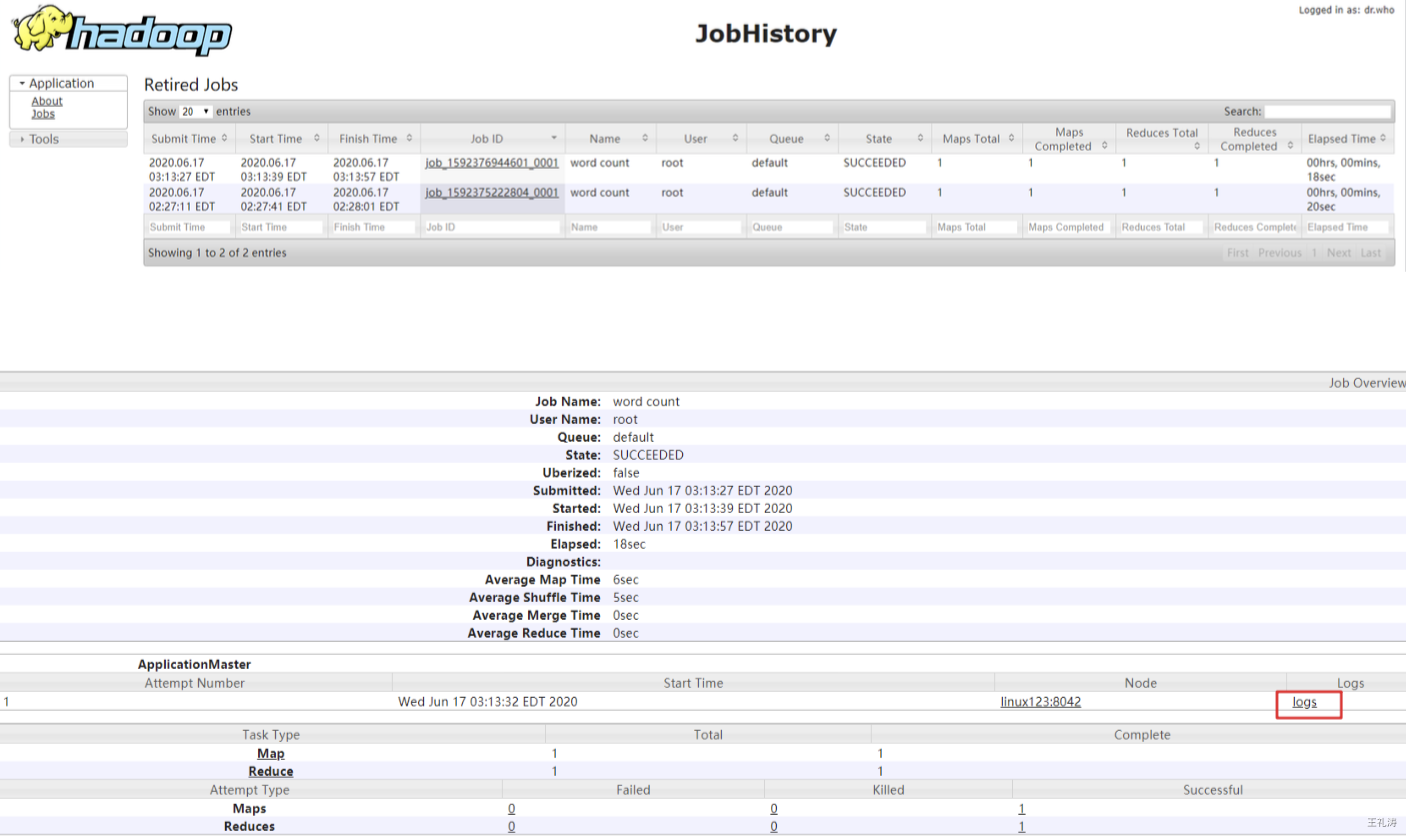The width and height of the screenshot is (1406, 836).
Task: Open the Failed count link for Maps
Action: click(x=512, y=808)
